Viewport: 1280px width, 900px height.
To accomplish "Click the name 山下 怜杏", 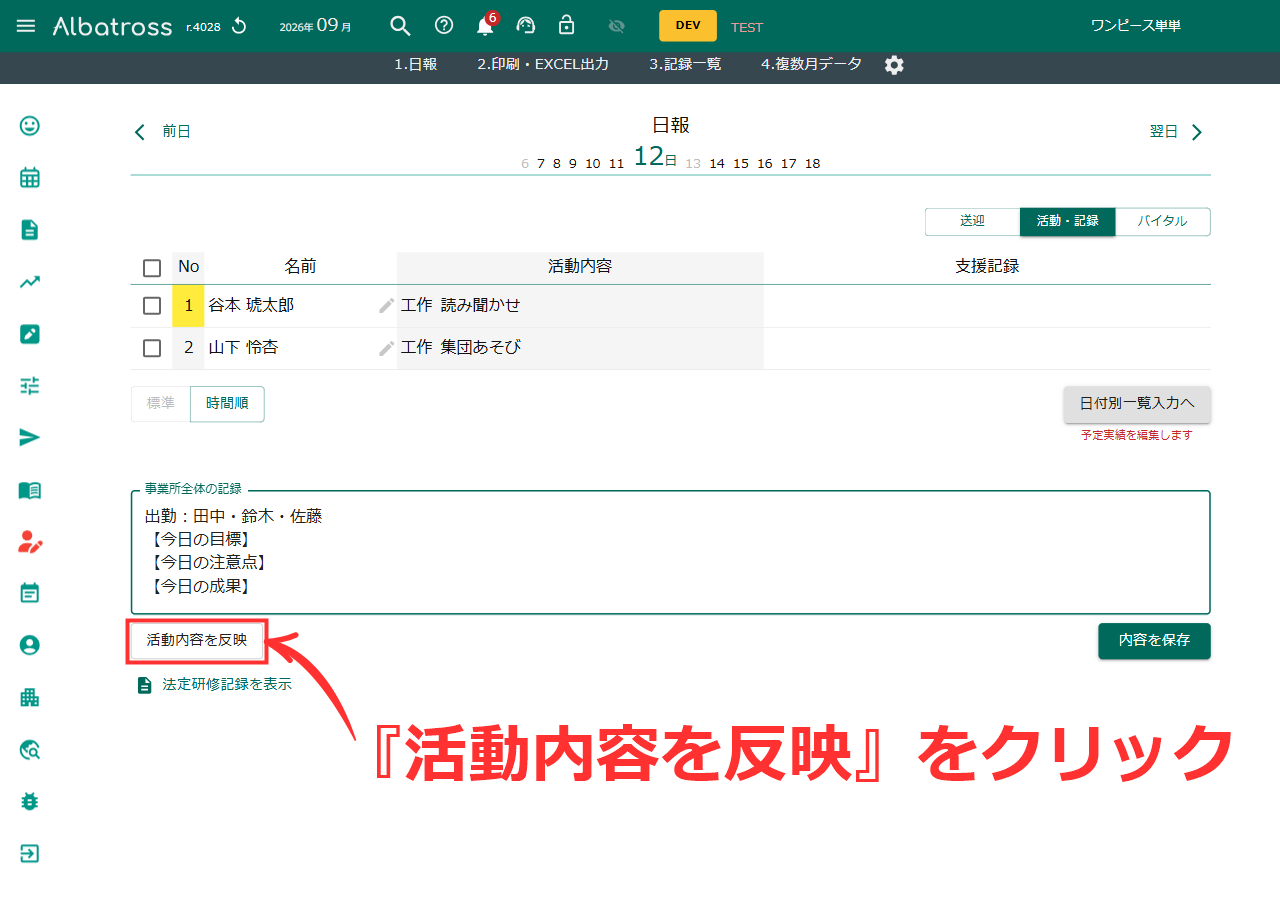I will tap(243, 348).
